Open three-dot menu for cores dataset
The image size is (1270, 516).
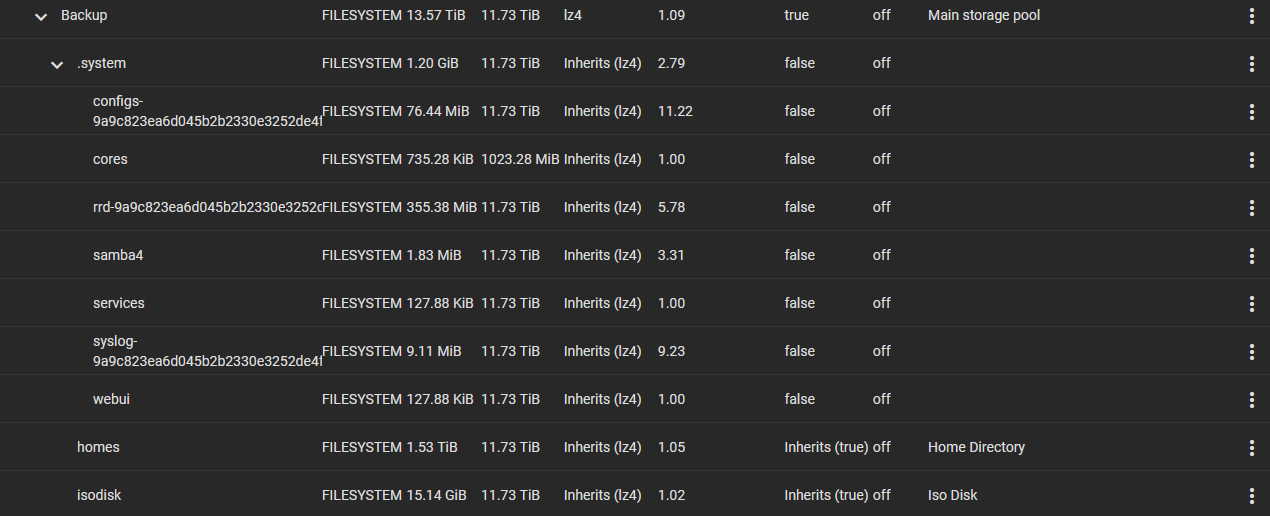tap(1251, 160)
